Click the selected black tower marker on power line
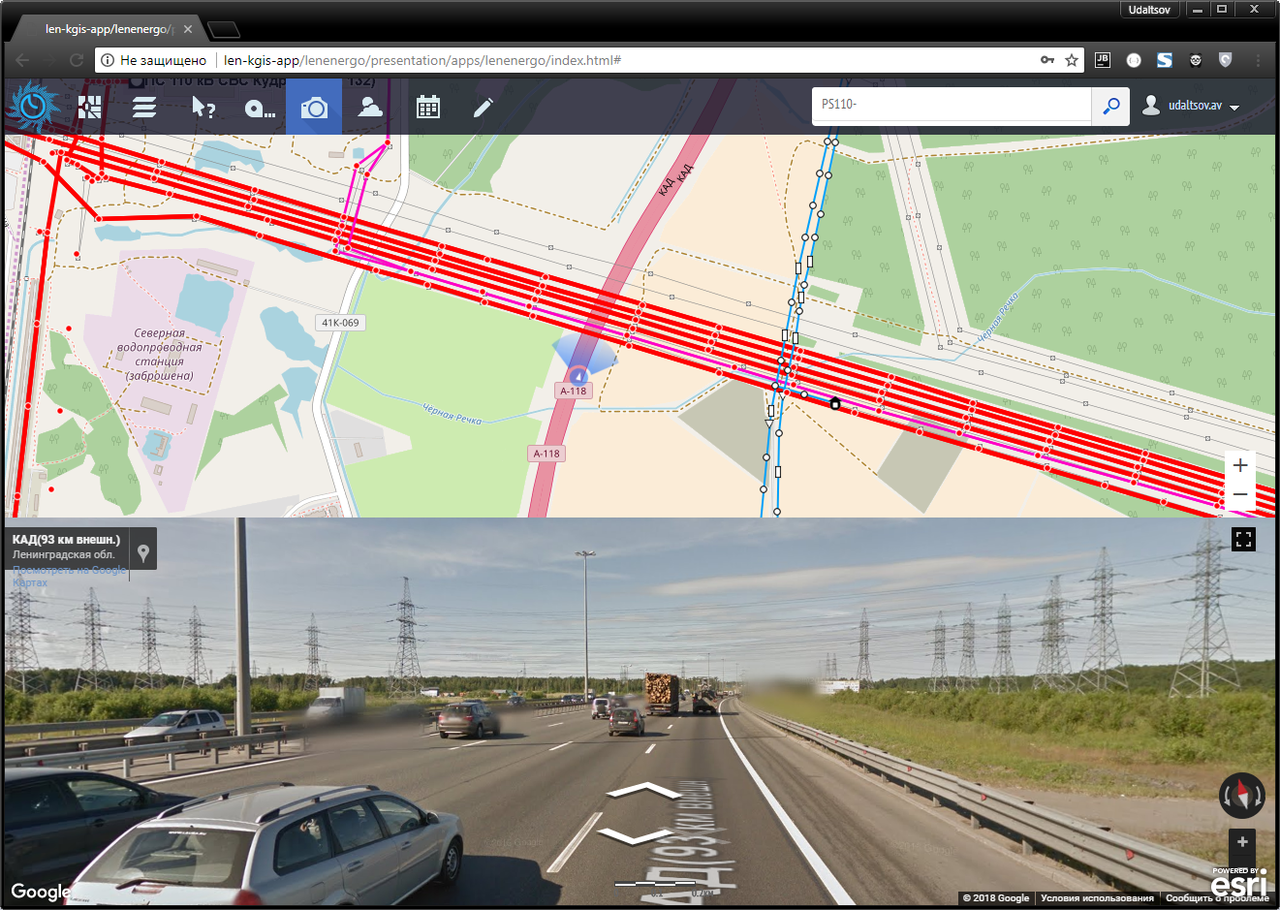Screen dimensions: 1280x910 point(835,404)
